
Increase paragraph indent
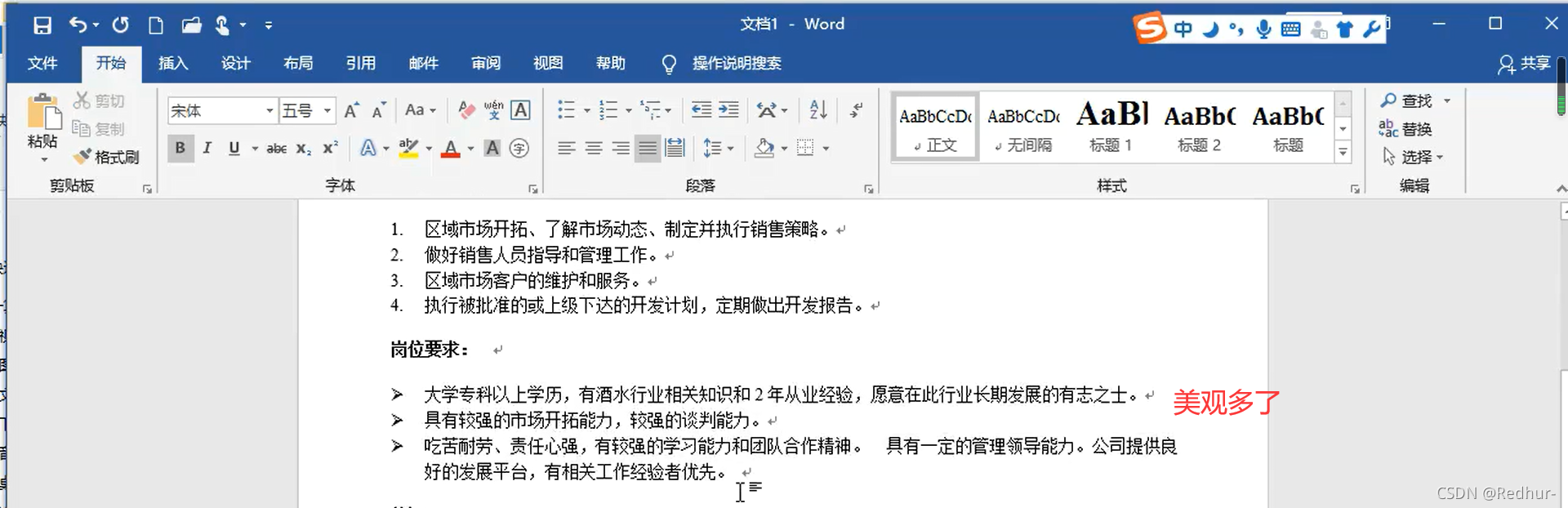(x=728, y=110)
